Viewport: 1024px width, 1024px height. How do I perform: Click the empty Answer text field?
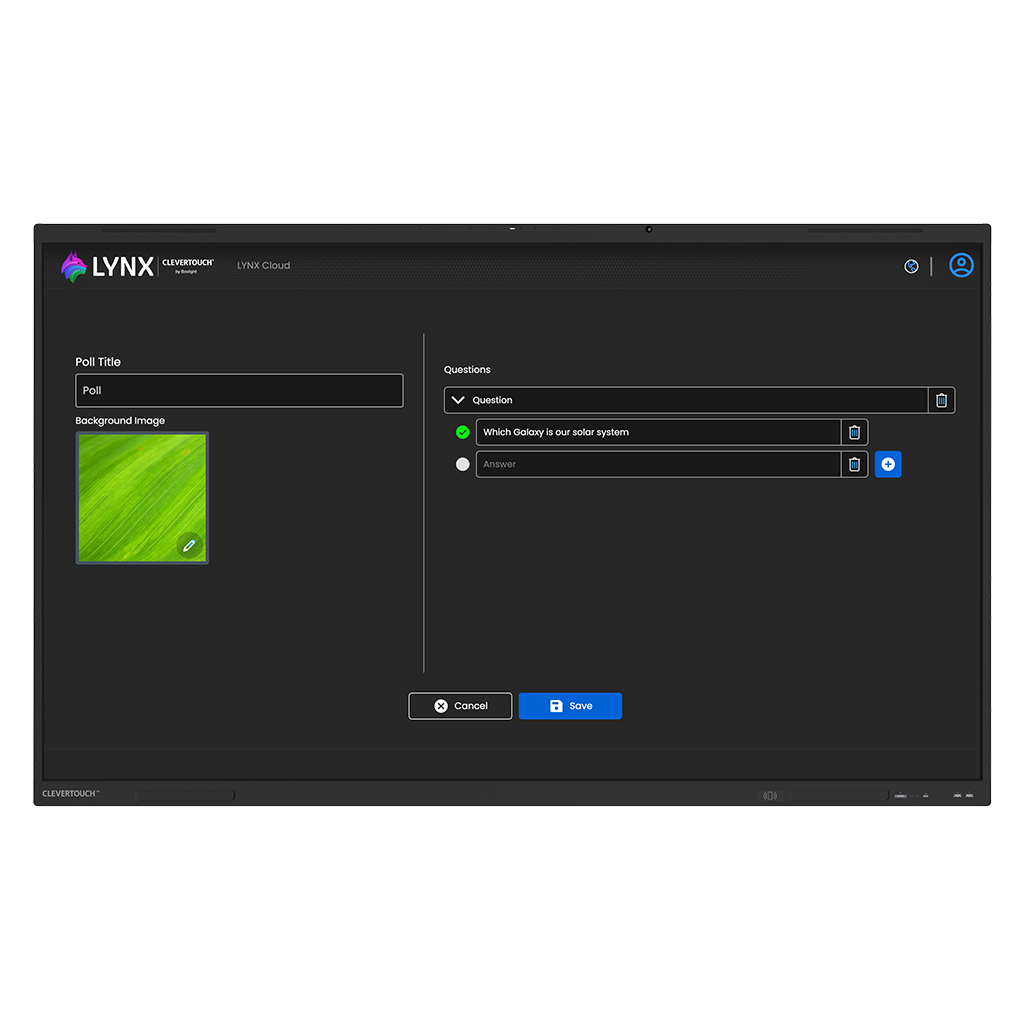pos(657,464)
